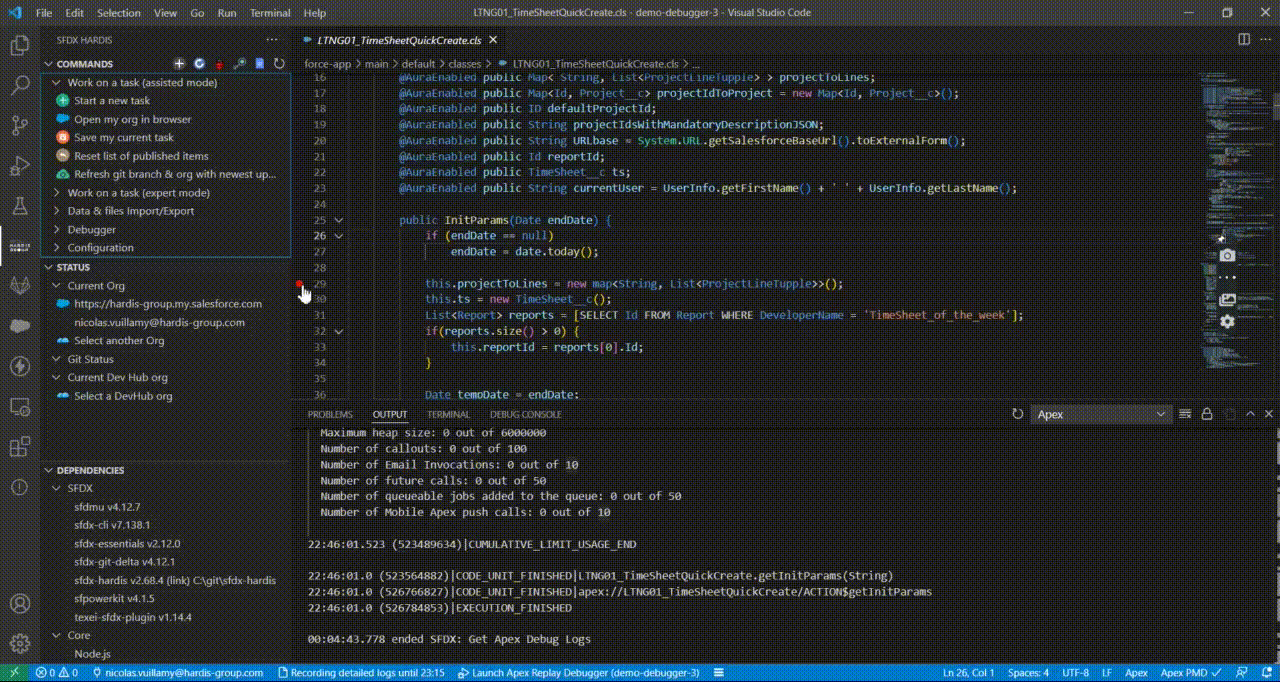Expand the Debugger commands group
The width and height of the screenshot is (1280, 682).
click(x=58, y=230)
